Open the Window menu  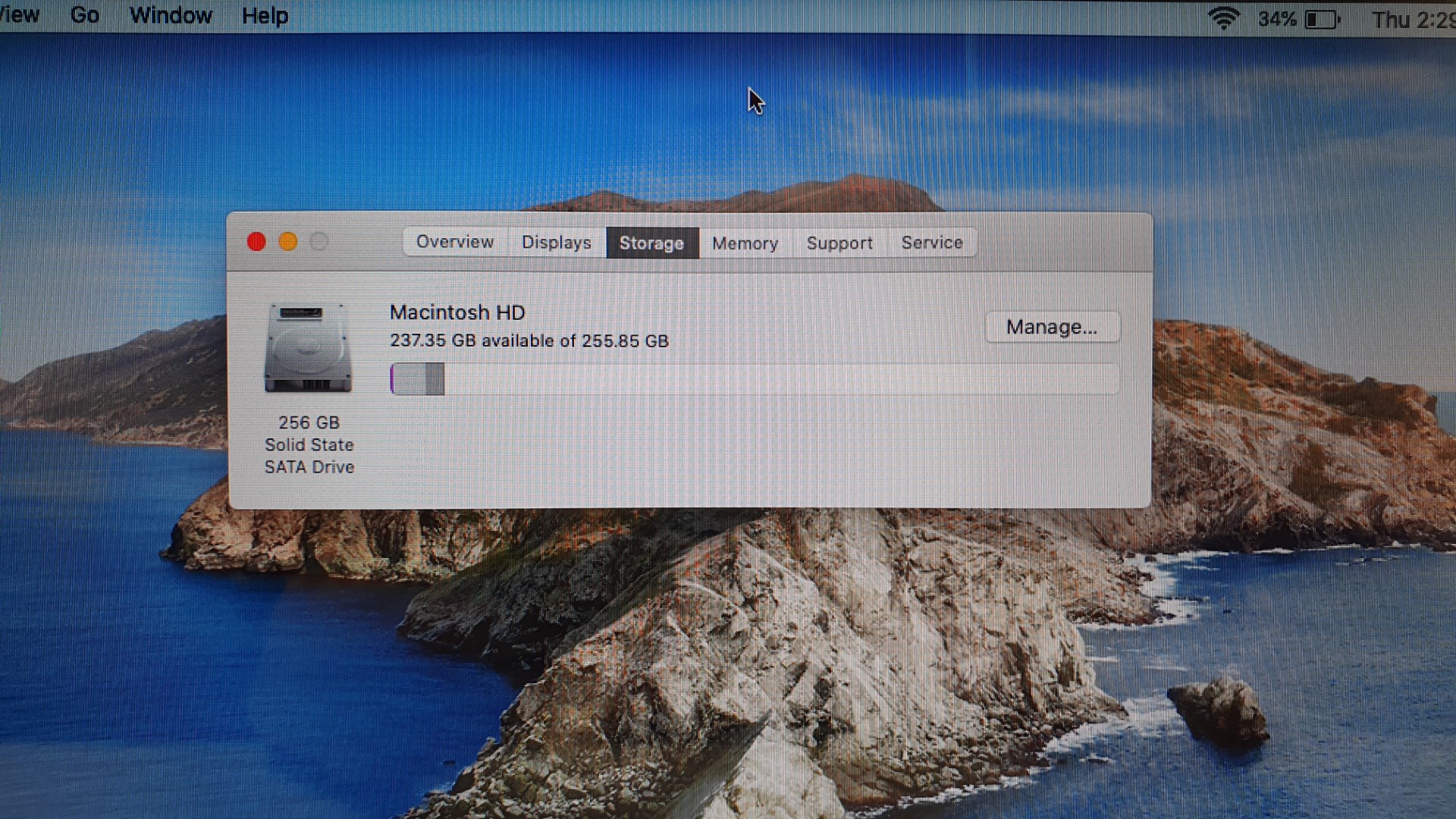(171, 15)
